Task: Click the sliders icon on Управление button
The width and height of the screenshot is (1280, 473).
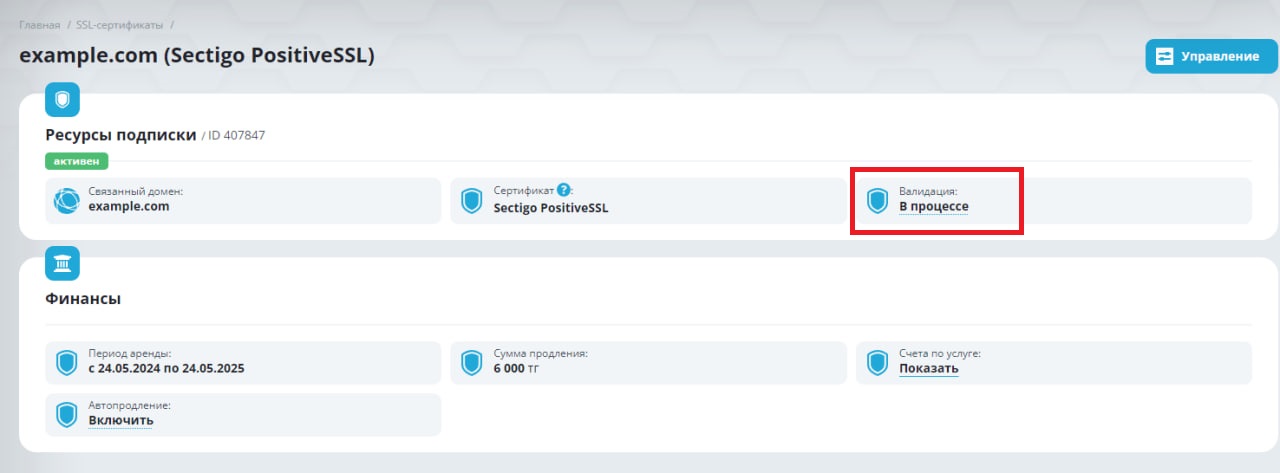Action: click(1164, 56)
